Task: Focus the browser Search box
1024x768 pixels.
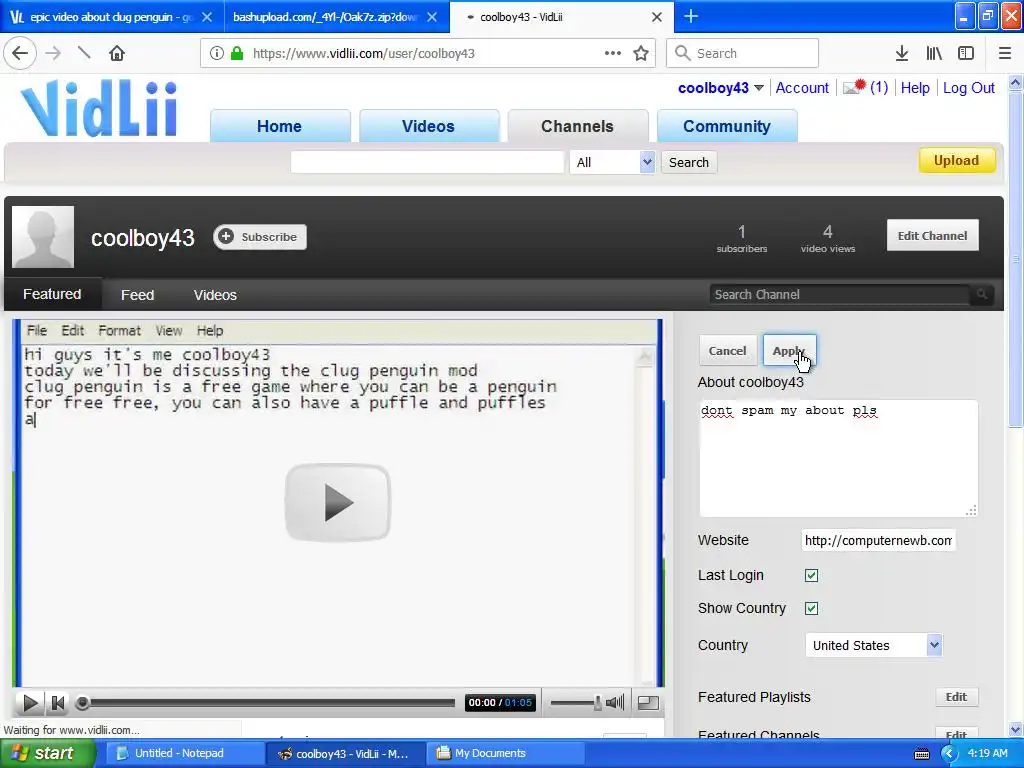Action: (x=743, y=54)
